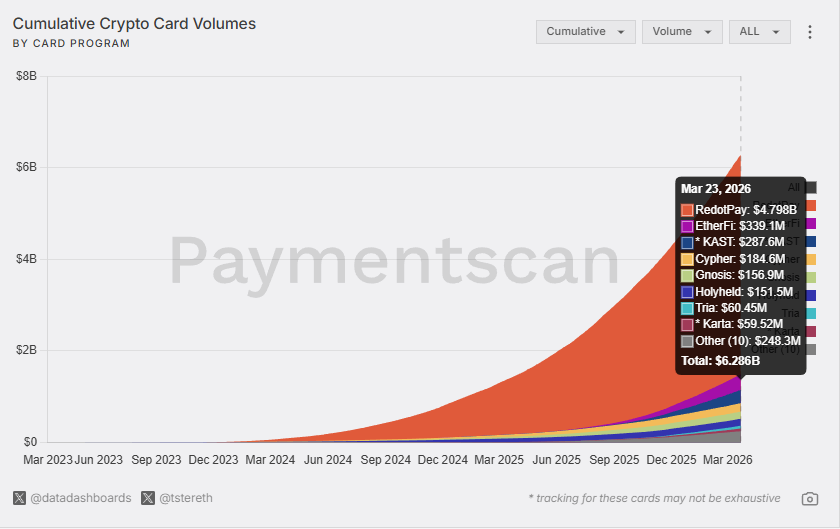Open the chart options kebab menu

[809, 32]
